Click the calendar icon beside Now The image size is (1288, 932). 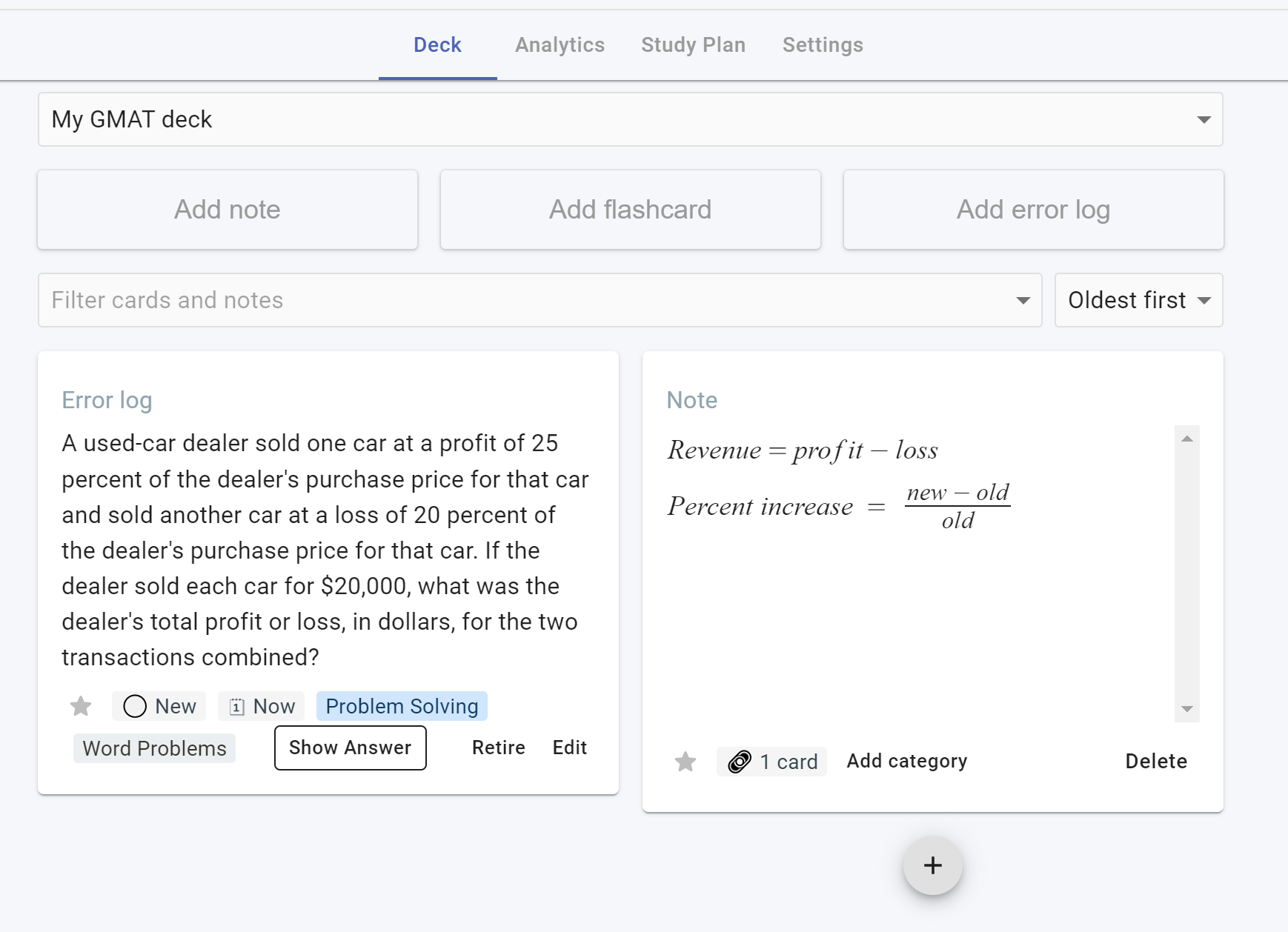pos(236,707)
